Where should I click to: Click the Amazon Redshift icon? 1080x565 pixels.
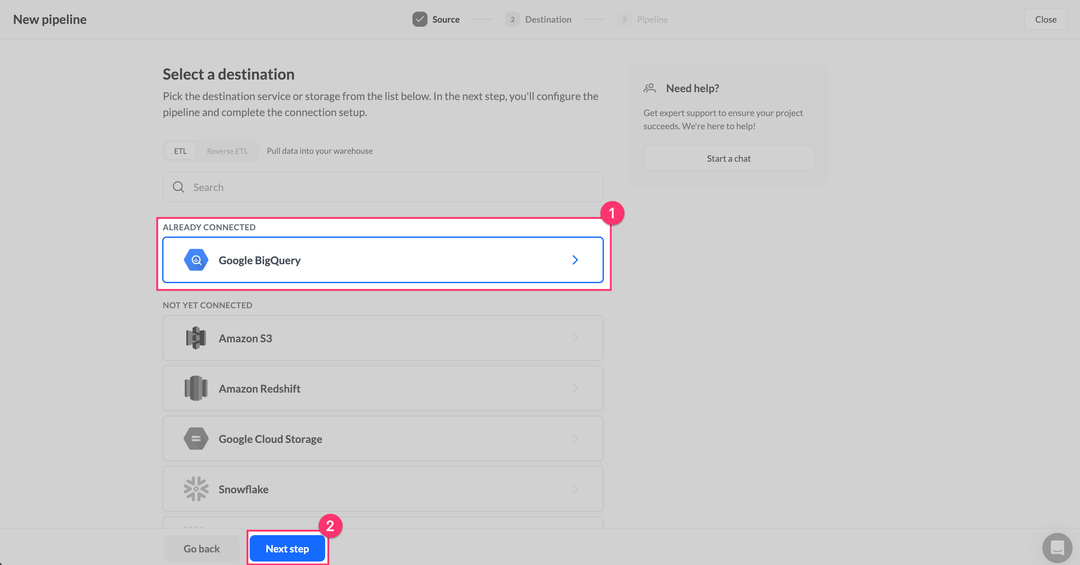click(x=196, y=389)
